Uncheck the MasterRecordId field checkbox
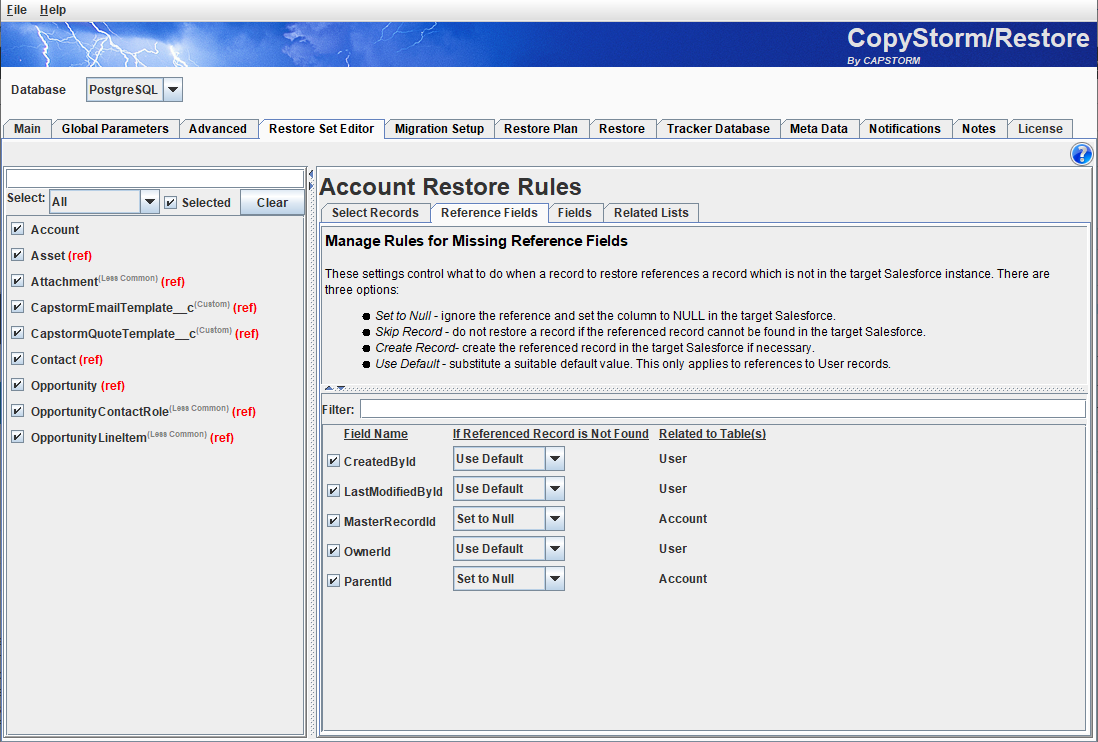The image size is (1098, 742). [333, 521]
